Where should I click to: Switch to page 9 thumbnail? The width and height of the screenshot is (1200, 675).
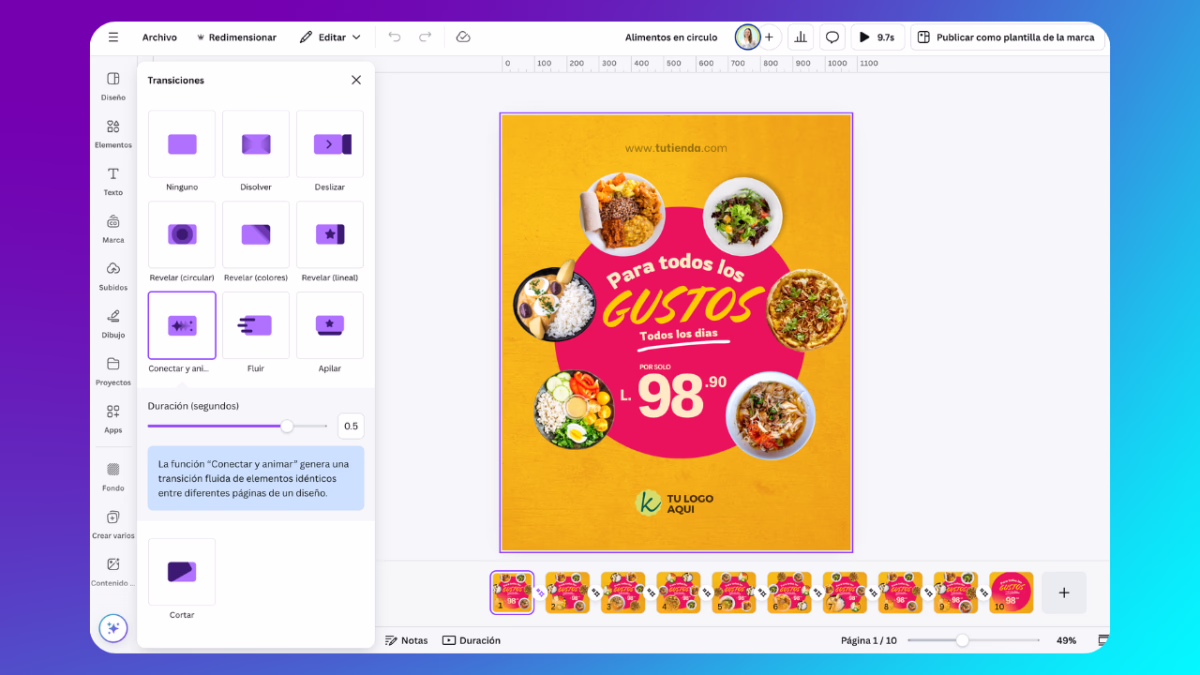pos(956,592)
